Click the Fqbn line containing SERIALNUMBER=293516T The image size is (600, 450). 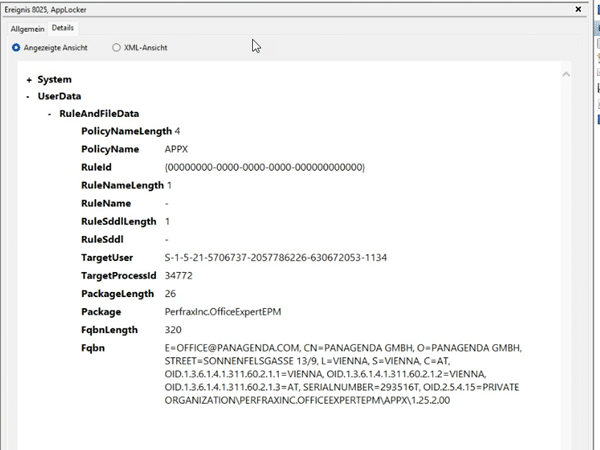point(342,387)
